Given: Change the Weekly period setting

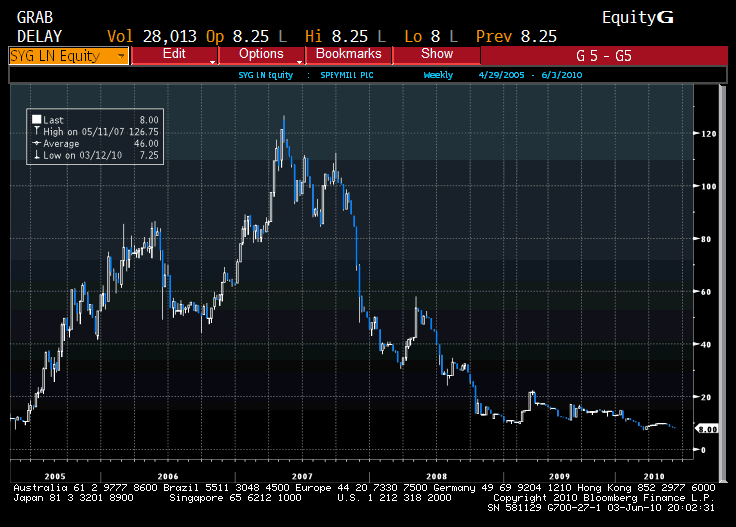Looking at the screenshot, I should click(x=438, y=75).
